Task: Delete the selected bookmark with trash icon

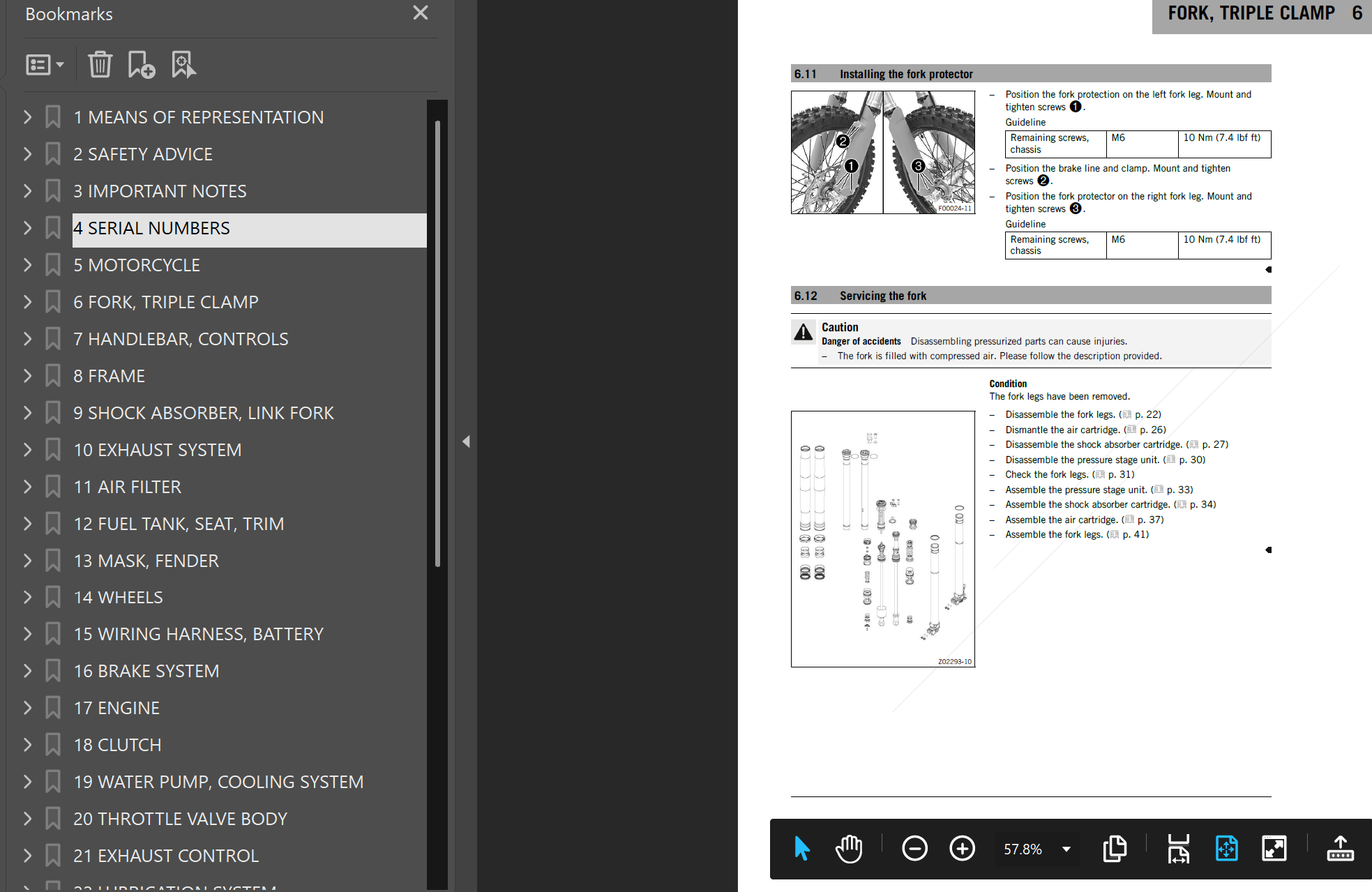Action: pyautogui.click(x=100, y=65)
